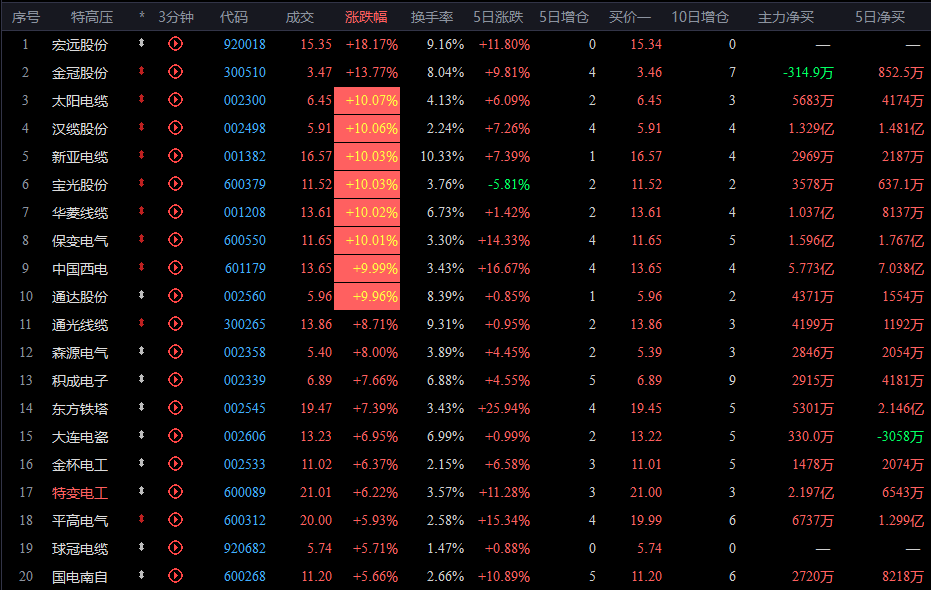
Task: Play 3-minute replay for 宏远股份
Action: (x=175, y=44)
